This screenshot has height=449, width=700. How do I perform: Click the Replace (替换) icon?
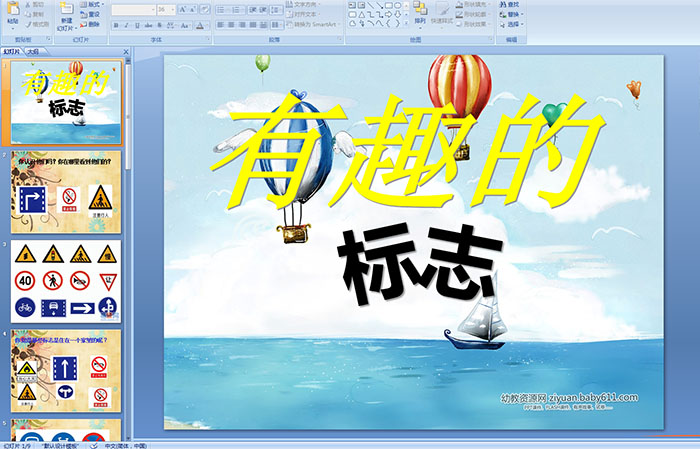(511, 15)
